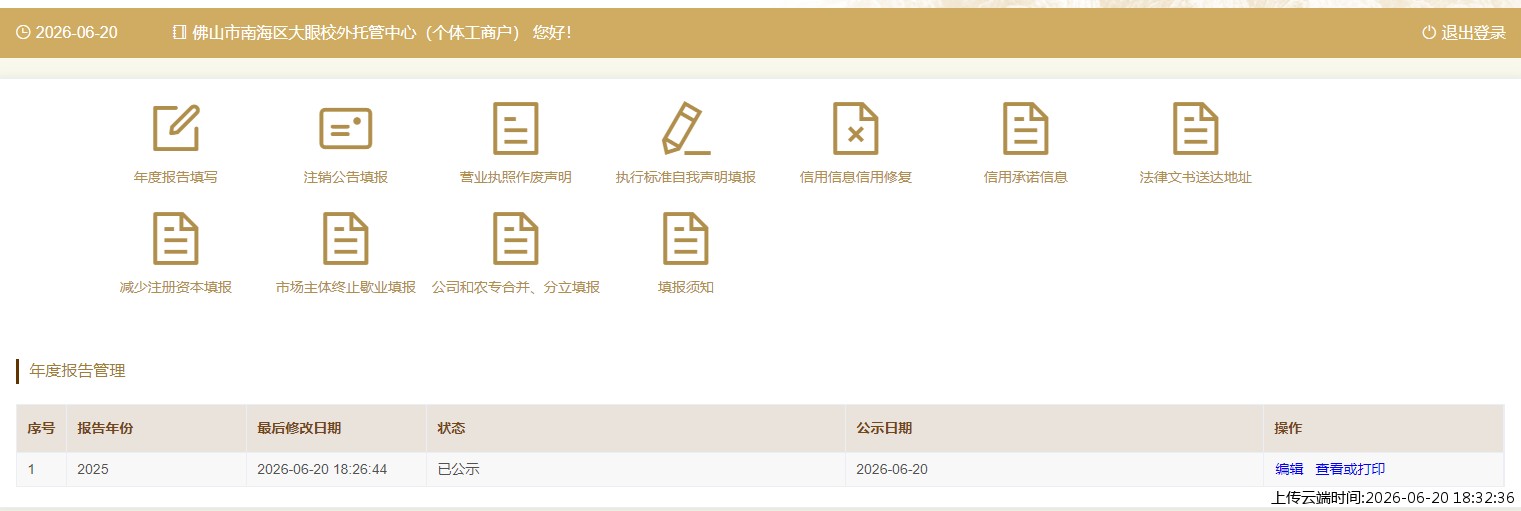Image resolution: width=1521 pixels, height=511 pixels.
Task: Open the 执行标准自我声明填报 pencil icon
Action: (x=686, y=128)
